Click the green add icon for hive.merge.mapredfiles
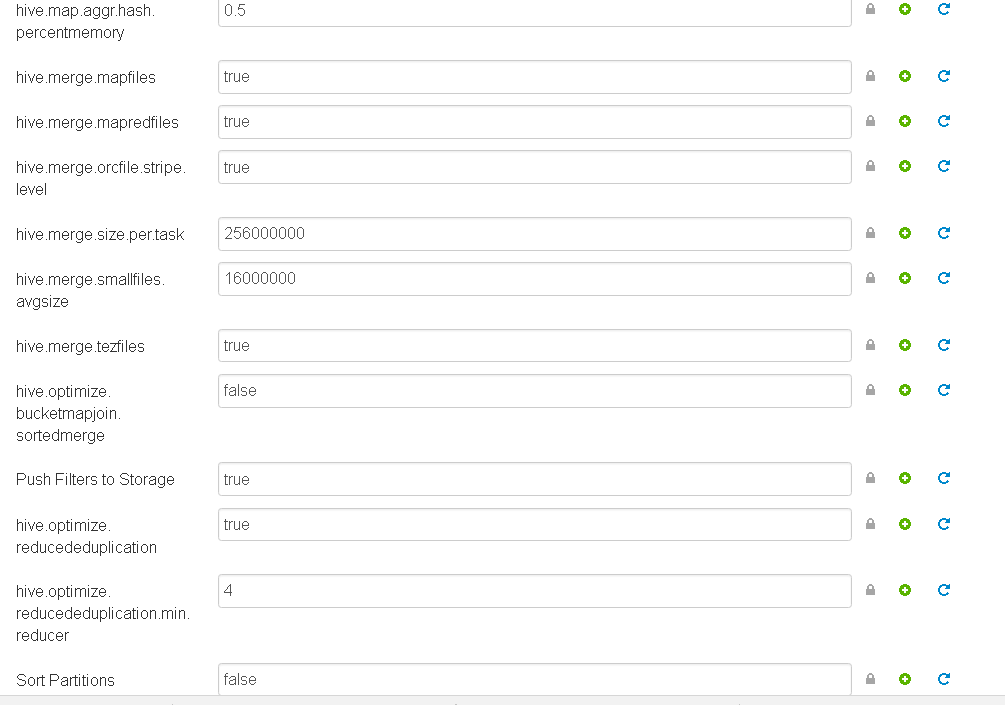The image size is (1005, 705). point(905,121)
